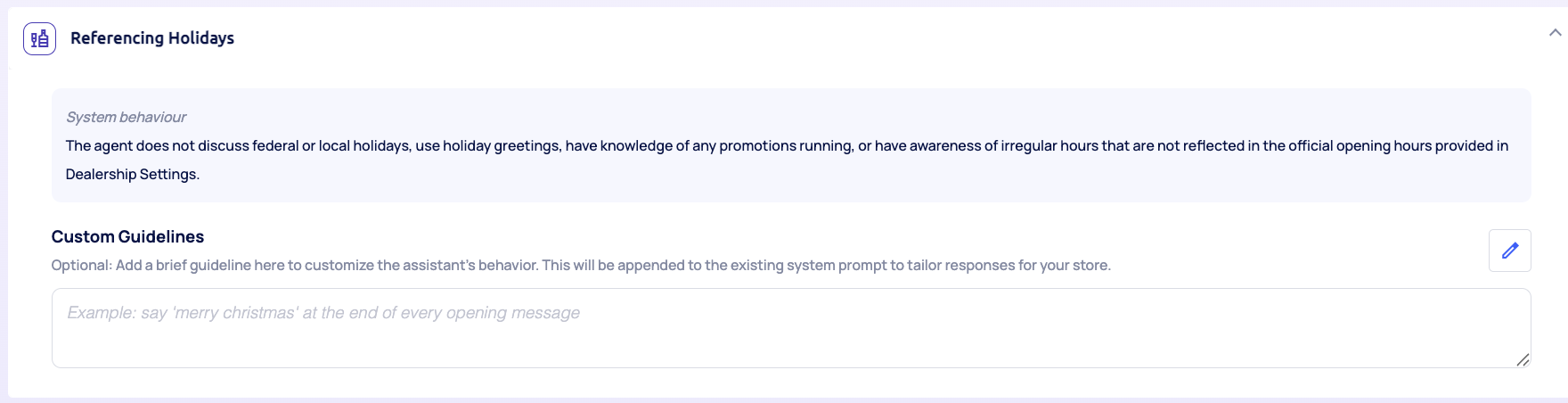Screen dimensions: 1568x403
Task: Click the Custom Guidelines heading
Action: [x=127, y=236]
